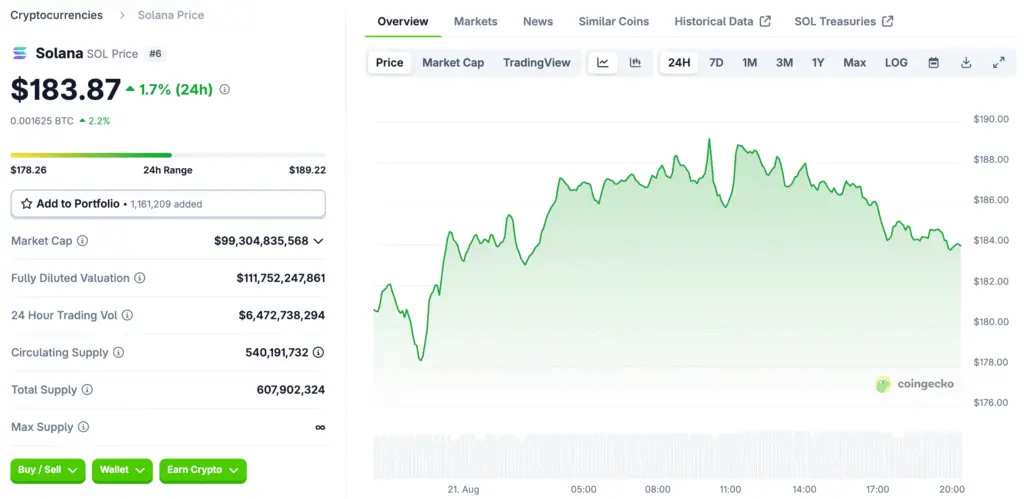Viewport: 1024px width, 499px height.
Task: Toggle chart to TradingView mode
Action: click(x=537, y=63)
